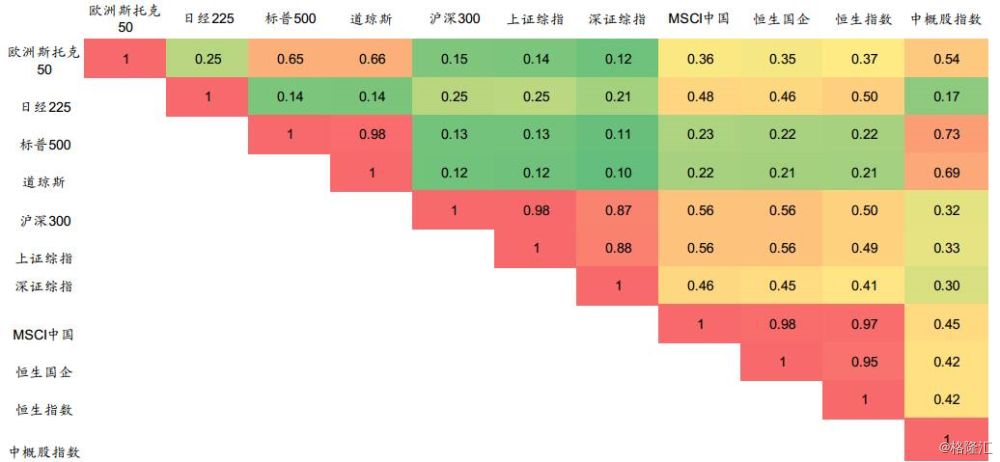Select the 0.65 heatmap cell
The width and height of the screenshot is (1000, 462).
click(289, 59)
